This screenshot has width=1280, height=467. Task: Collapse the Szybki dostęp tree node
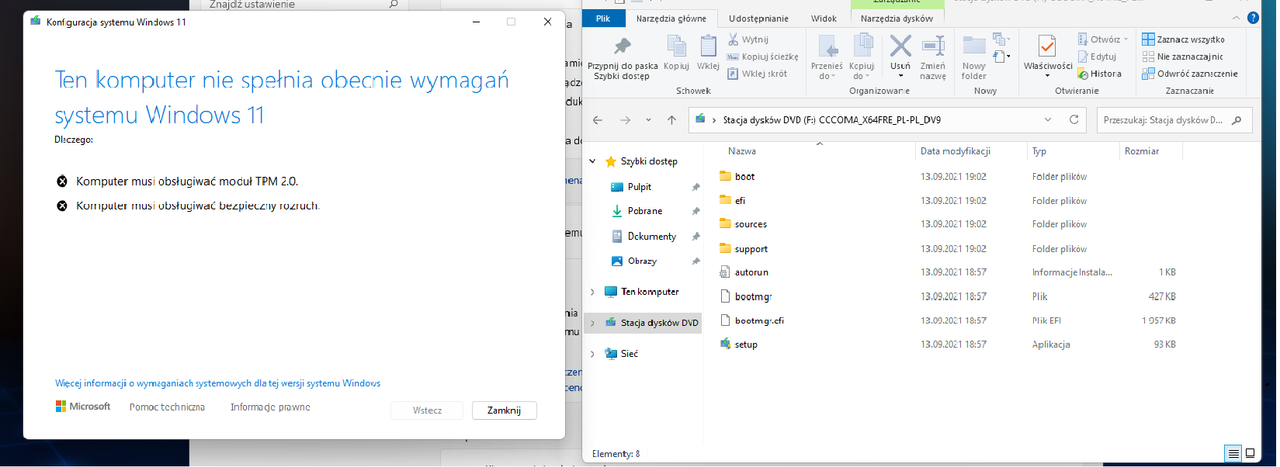point(593,161)
